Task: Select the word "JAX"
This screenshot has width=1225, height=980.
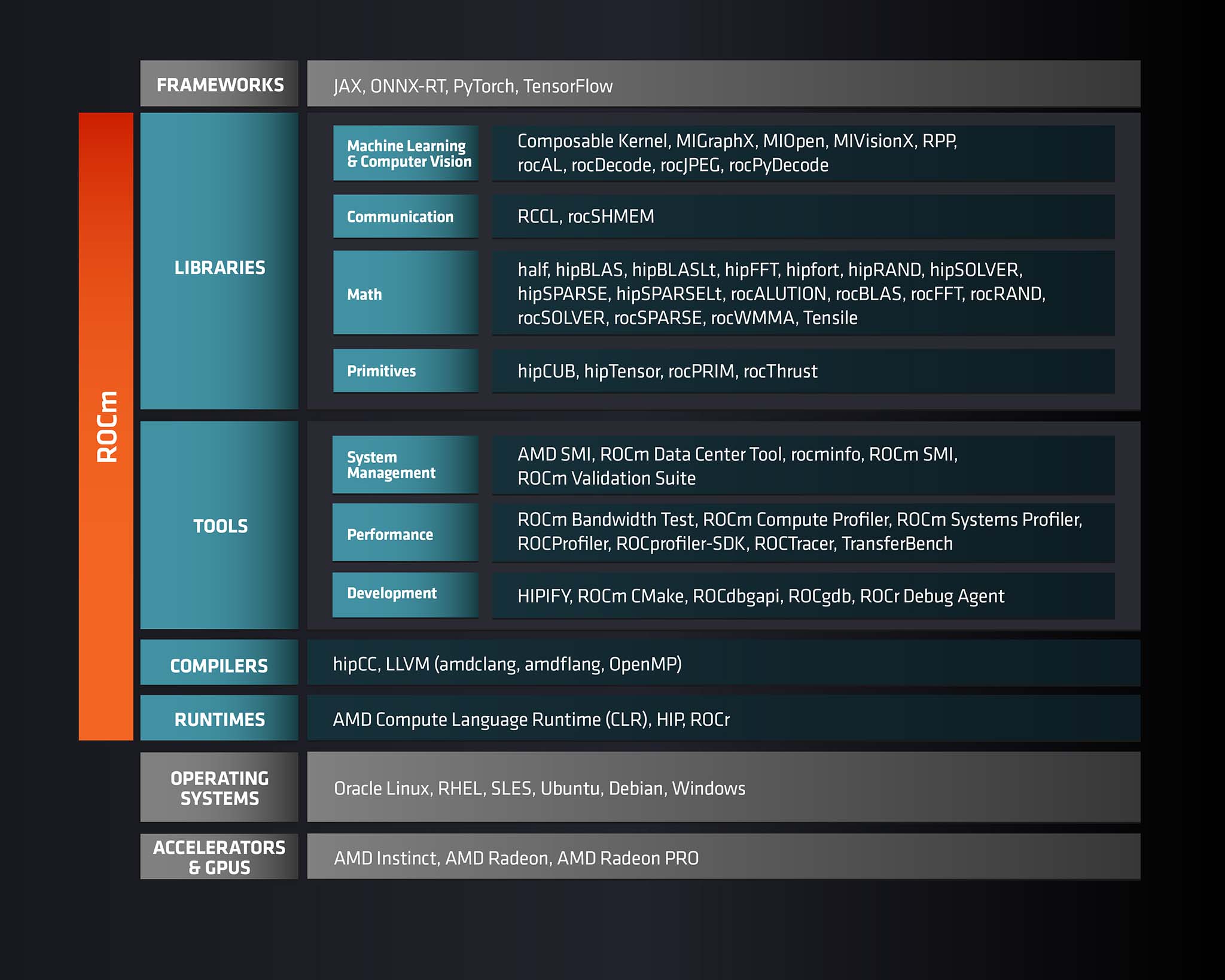Action: 348,86
